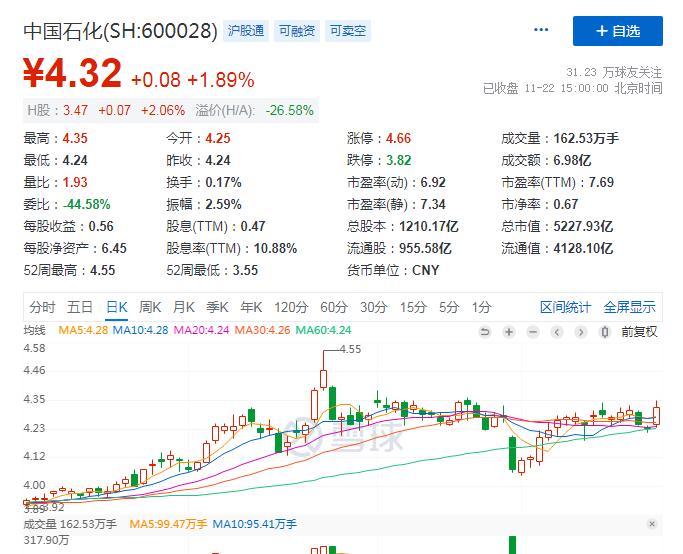Image resolution: width=683 pixels, height=554 pixels.
Task: Click the 52周最高 value 4.55
Action: (x=102, y=270)
